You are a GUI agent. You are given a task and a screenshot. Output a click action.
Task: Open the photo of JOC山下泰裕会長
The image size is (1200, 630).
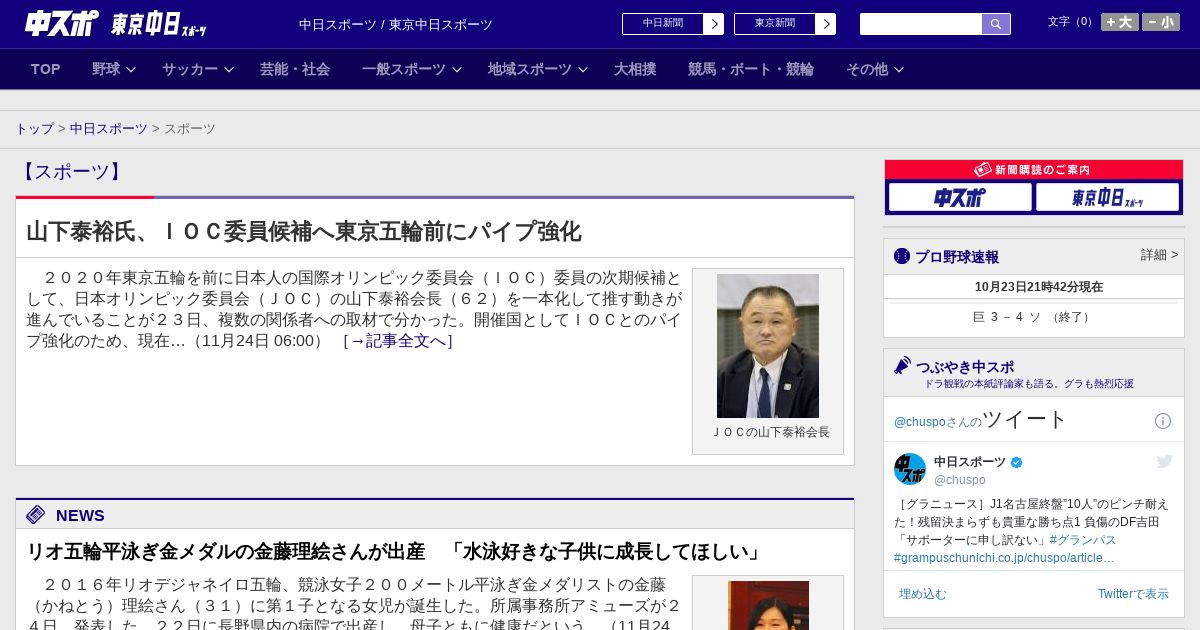pyautogui.click(x=768, y=346)
